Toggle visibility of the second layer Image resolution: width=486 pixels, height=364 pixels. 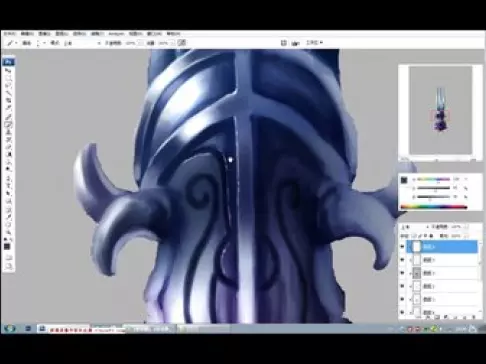(x=402, y=260)
